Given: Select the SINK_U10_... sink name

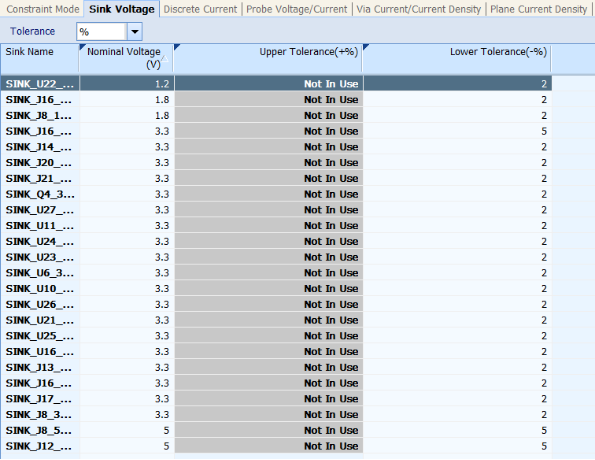Looking at the screenshot, I should tap(40, 288).
